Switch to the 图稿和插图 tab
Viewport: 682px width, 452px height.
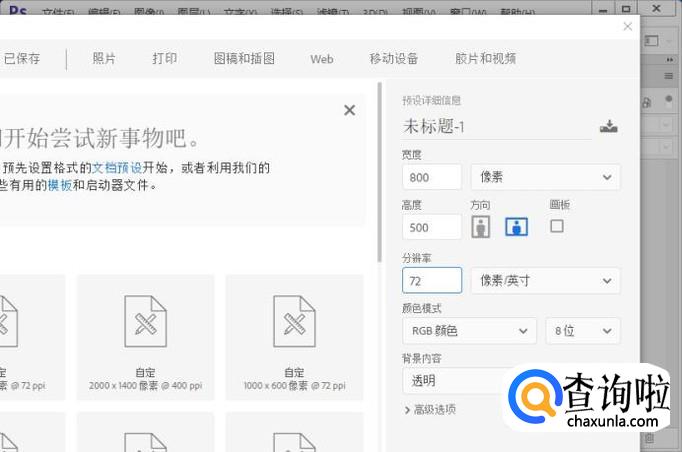tap(244, 58)
